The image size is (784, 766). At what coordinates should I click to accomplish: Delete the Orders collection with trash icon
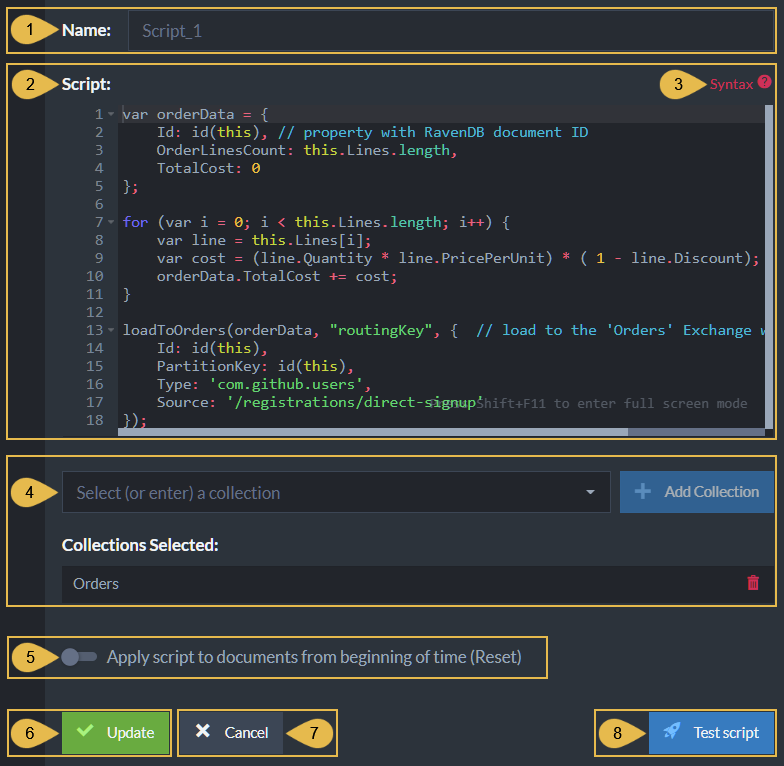[x=752, y=583]
